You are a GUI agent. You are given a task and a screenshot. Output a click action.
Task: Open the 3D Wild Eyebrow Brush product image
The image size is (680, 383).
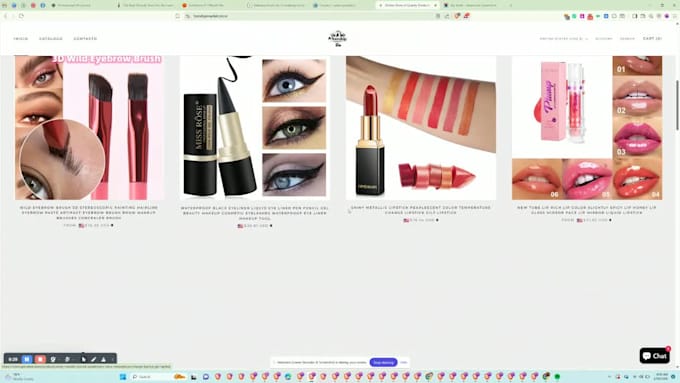(x=89, y=128)
